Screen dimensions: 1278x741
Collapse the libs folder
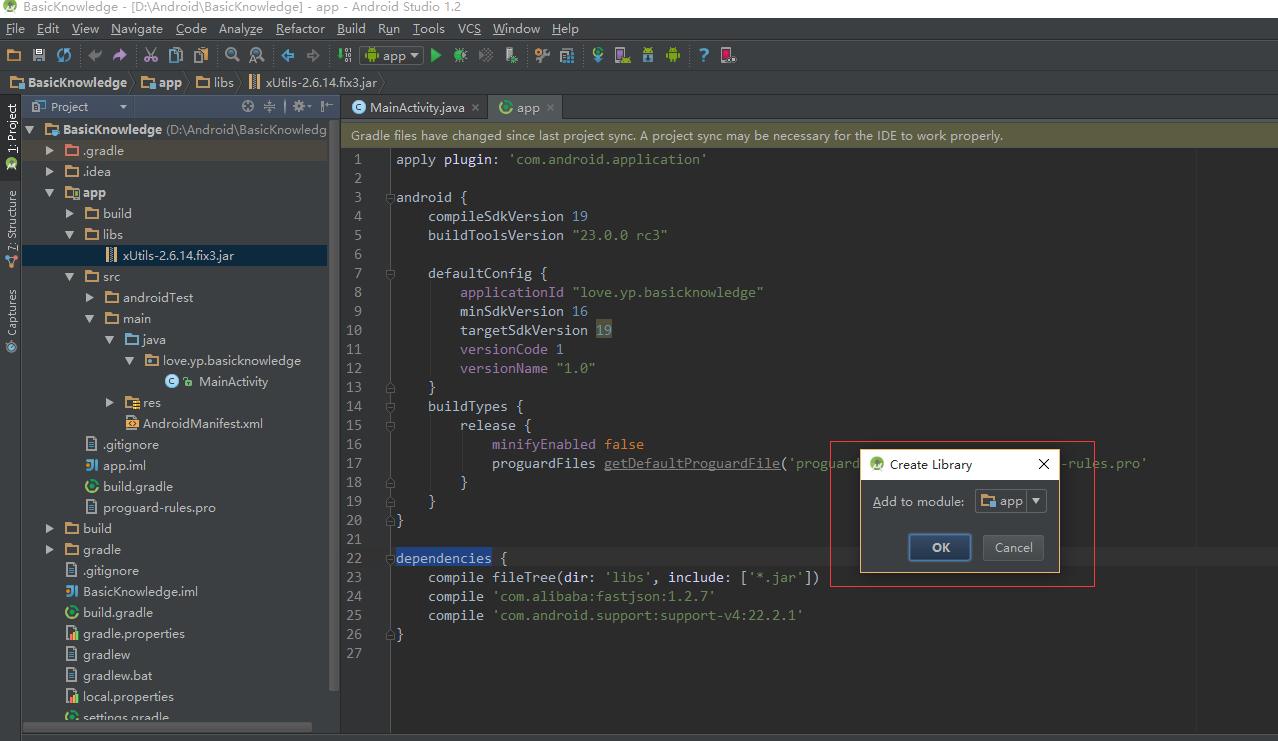click(69, 234)
